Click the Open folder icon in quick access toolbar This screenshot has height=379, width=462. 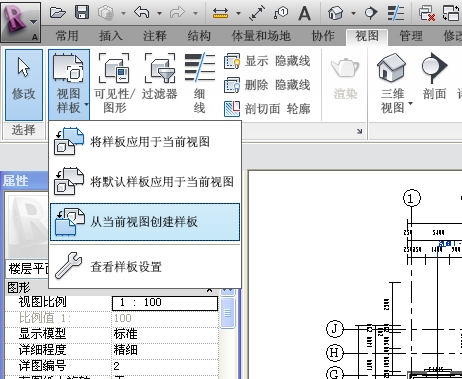tap(58, 13)
